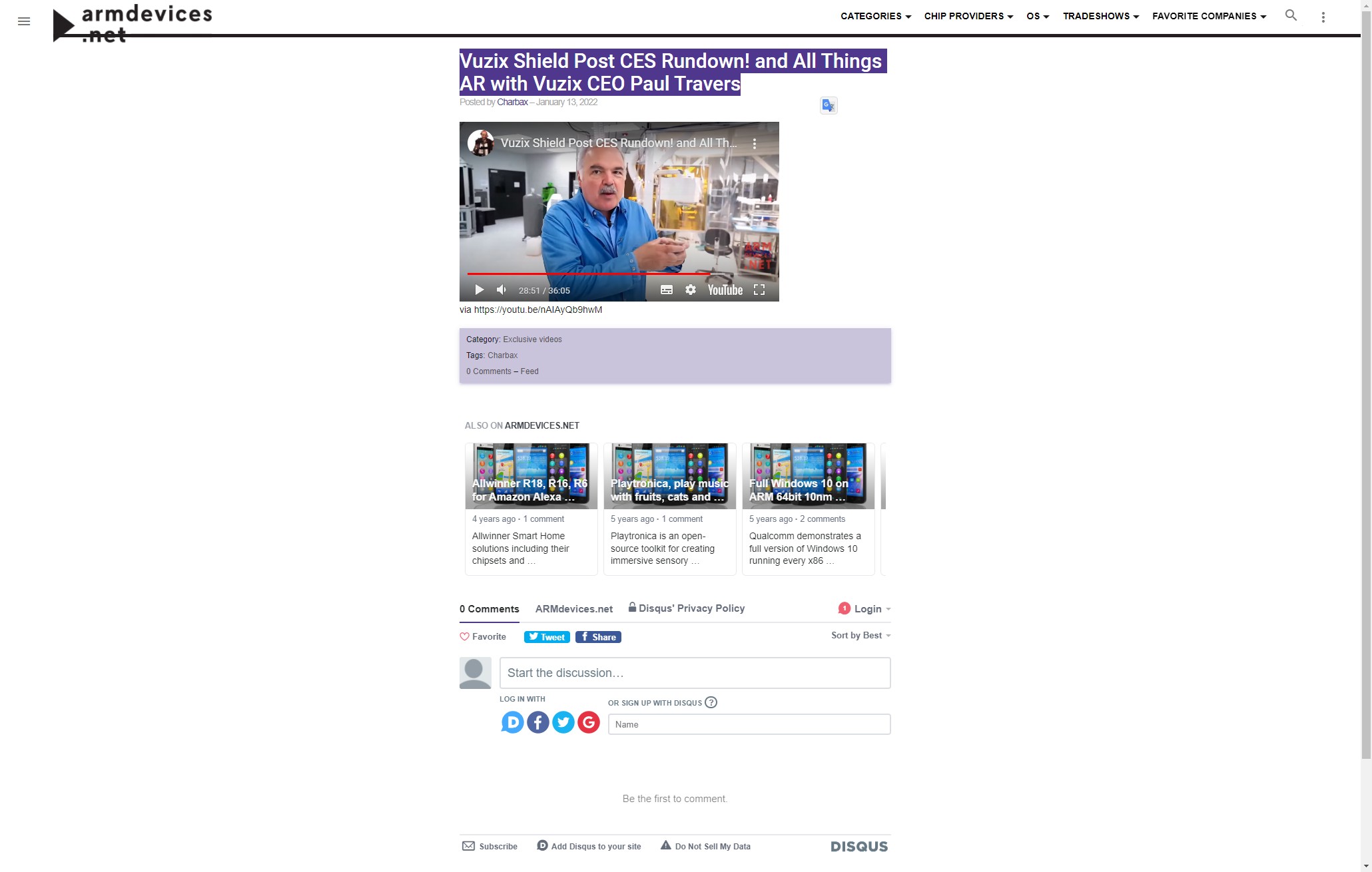Viewport: 1372px width, 872px height.
Task: Mute the video volume
Action: [x=502, y=290]
